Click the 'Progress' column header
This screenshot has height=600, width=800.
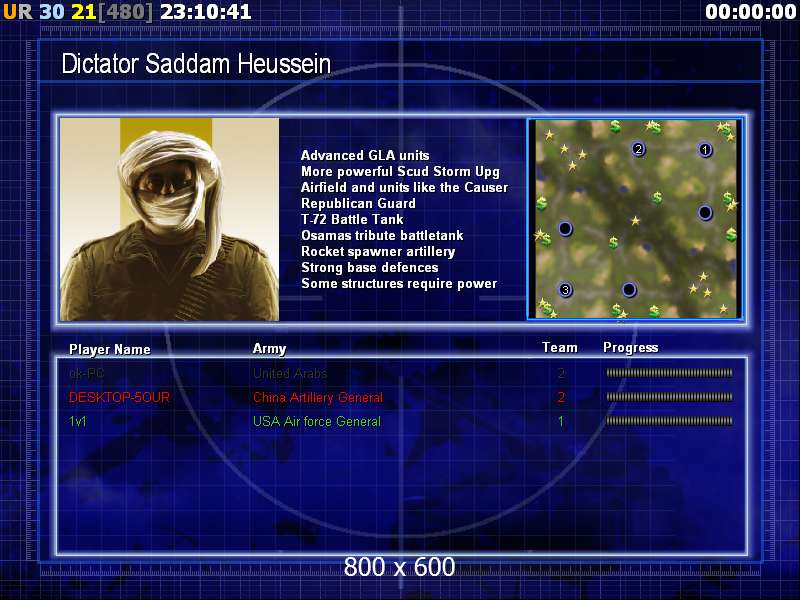pos(631,347)
